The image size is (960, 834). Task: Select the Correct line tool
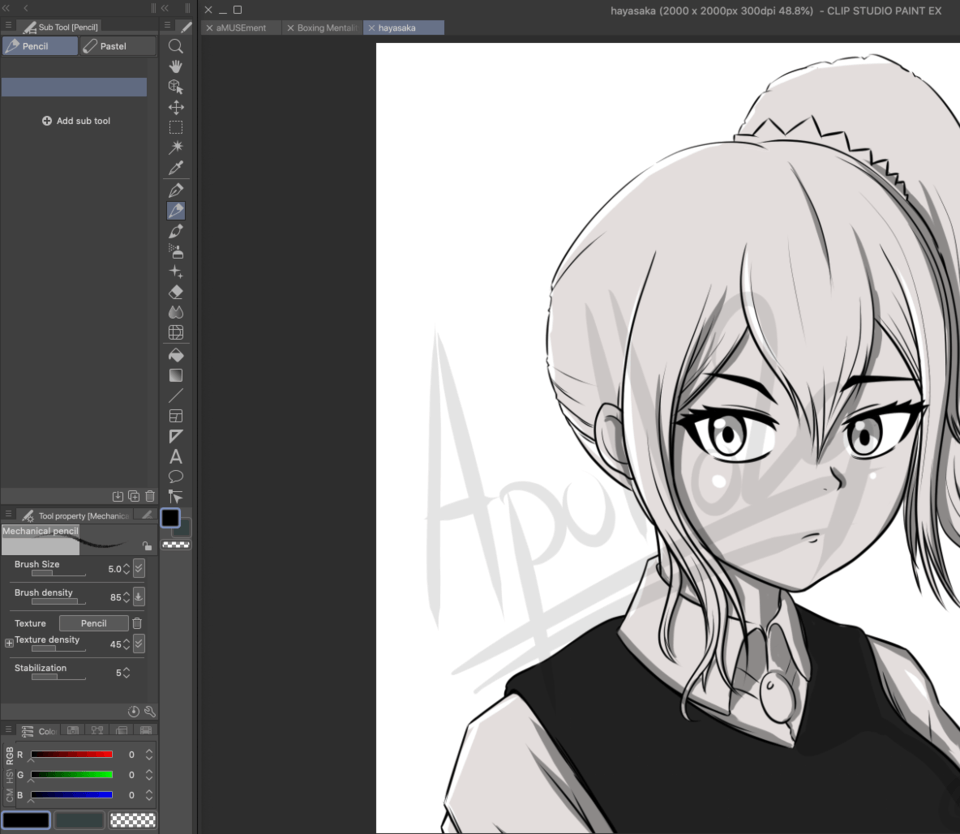click(x=176, y=496)
